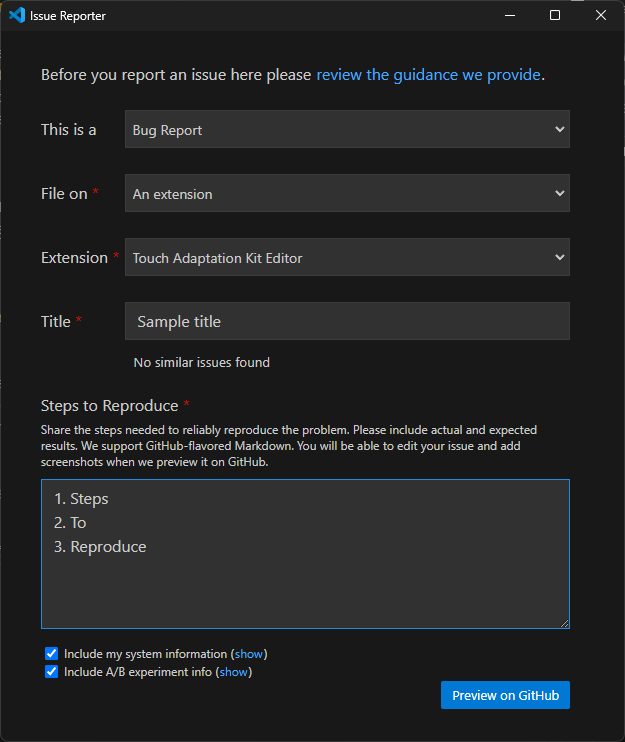625x742 pixels.
Task: Show system information details link
Action: coord(249,654)
